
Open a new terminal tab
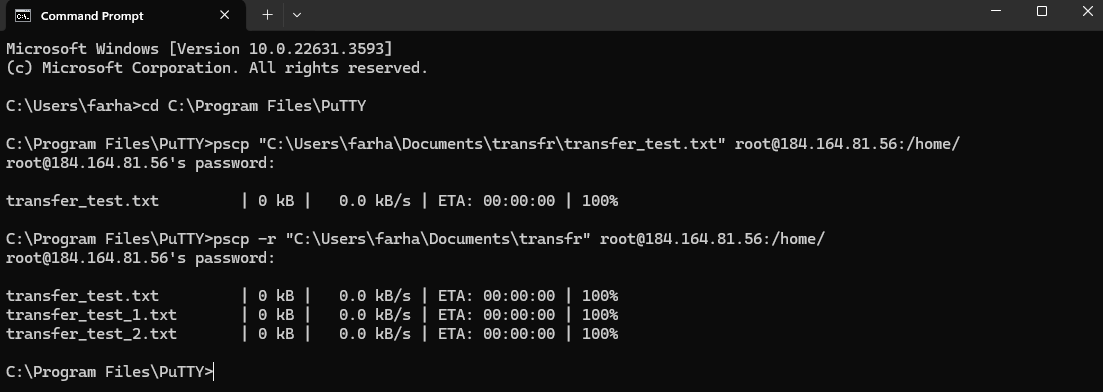[267, 15]
